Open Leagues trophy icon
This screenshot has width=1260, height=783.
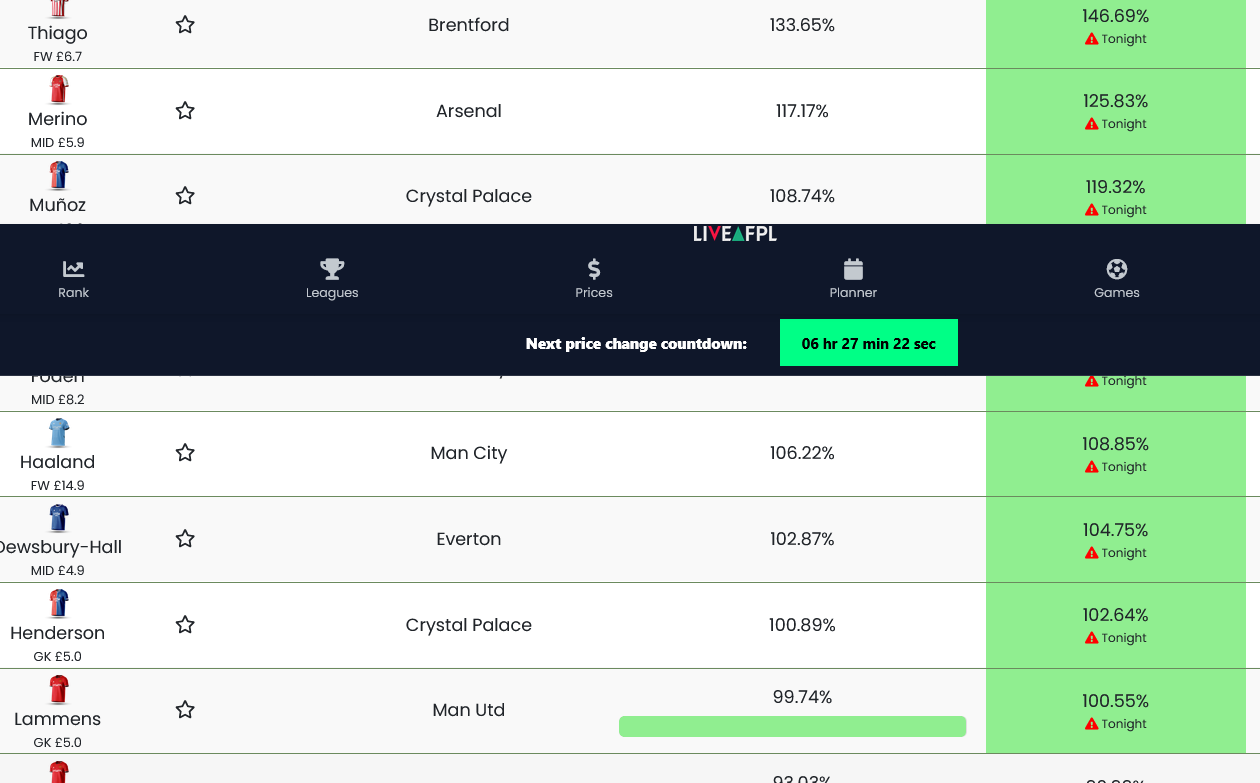pos(332,268)
